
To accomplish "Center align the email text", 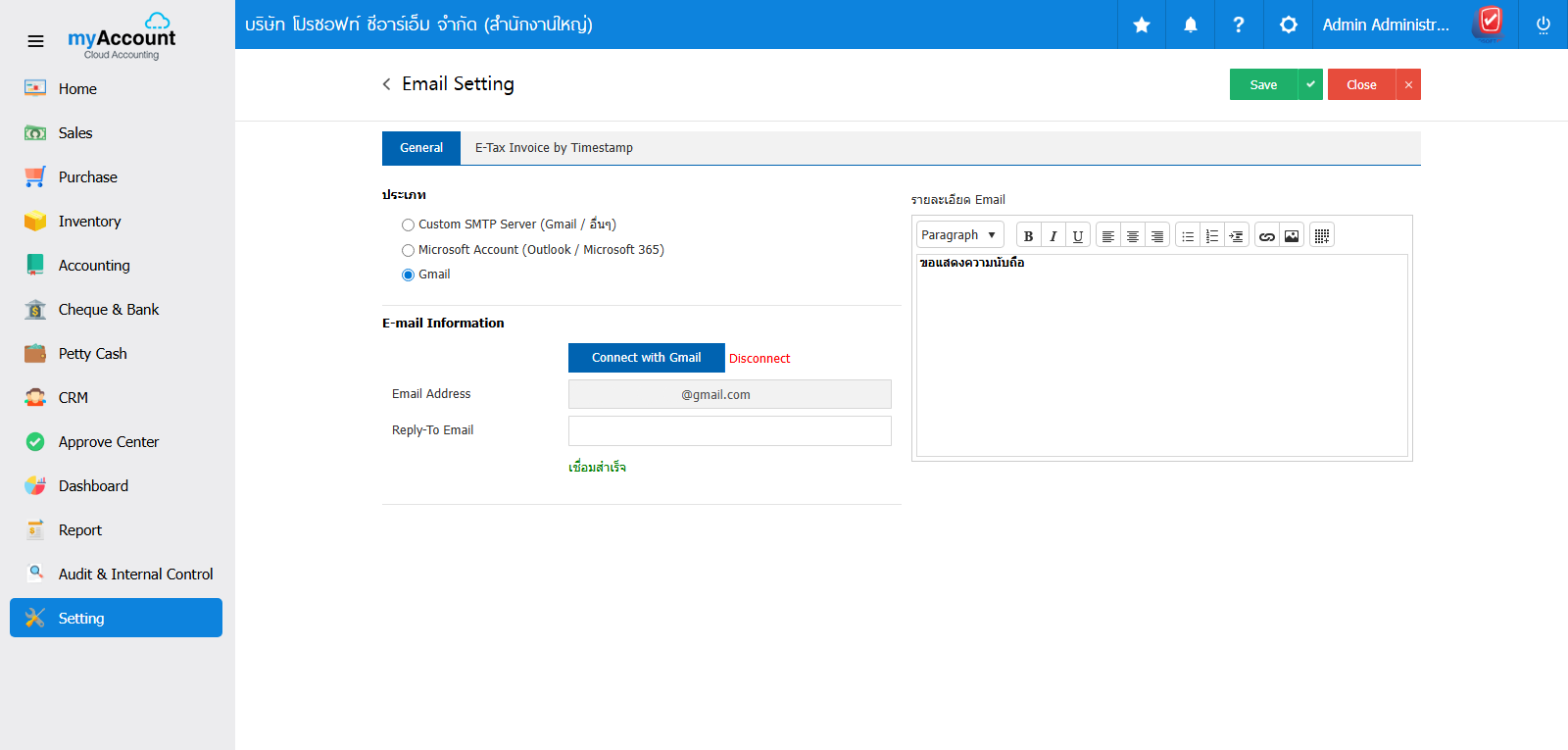I will click(x=1132, y=236).
